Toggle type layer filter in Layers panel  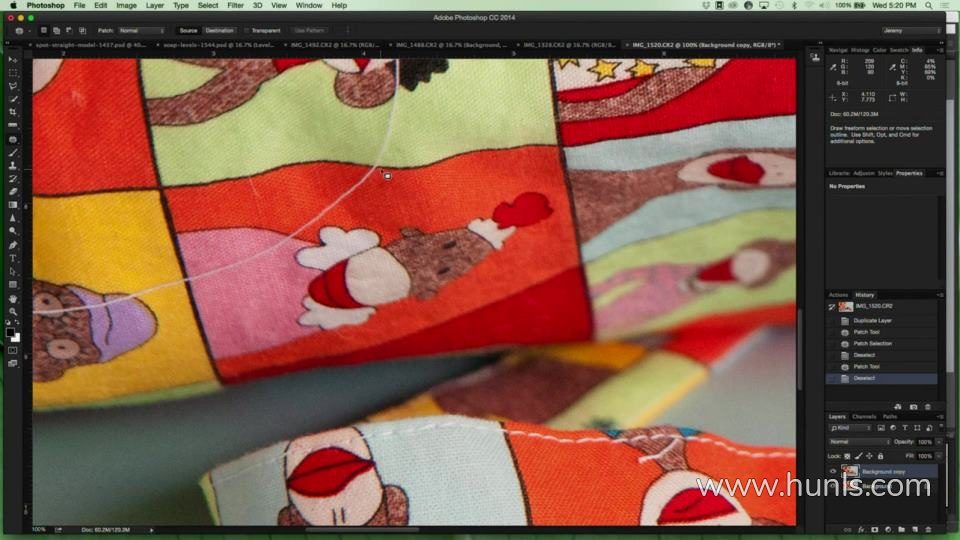(905, 428)
